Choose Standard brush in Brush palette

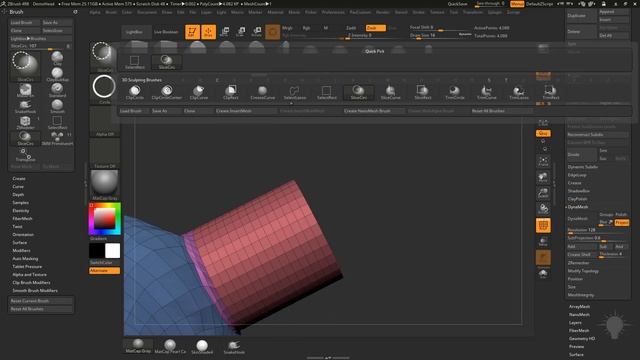pos(57,90)
